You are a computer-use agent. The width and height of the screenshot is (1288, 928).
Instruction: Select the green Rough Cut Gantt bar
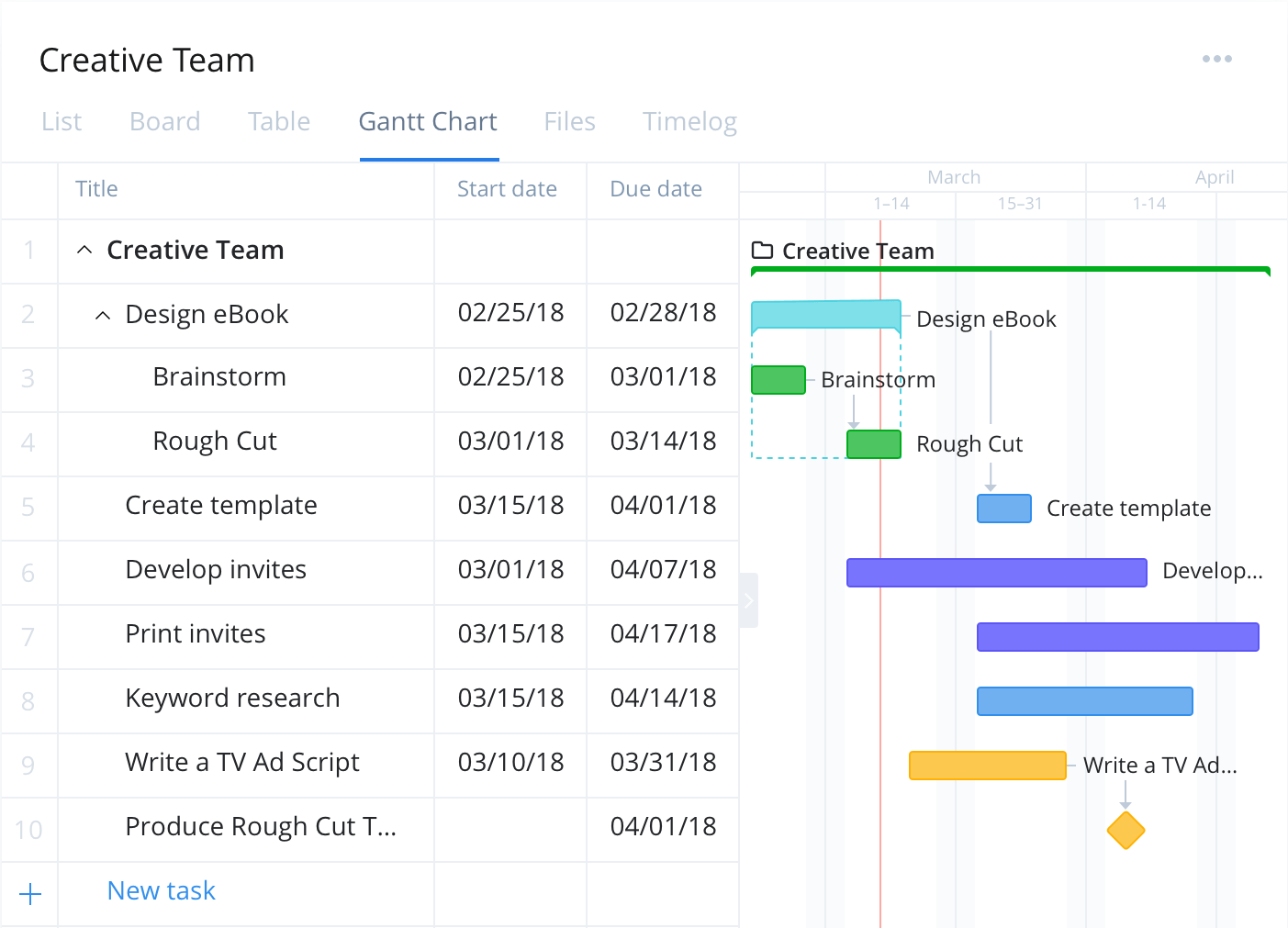click(x=874, y=444)
